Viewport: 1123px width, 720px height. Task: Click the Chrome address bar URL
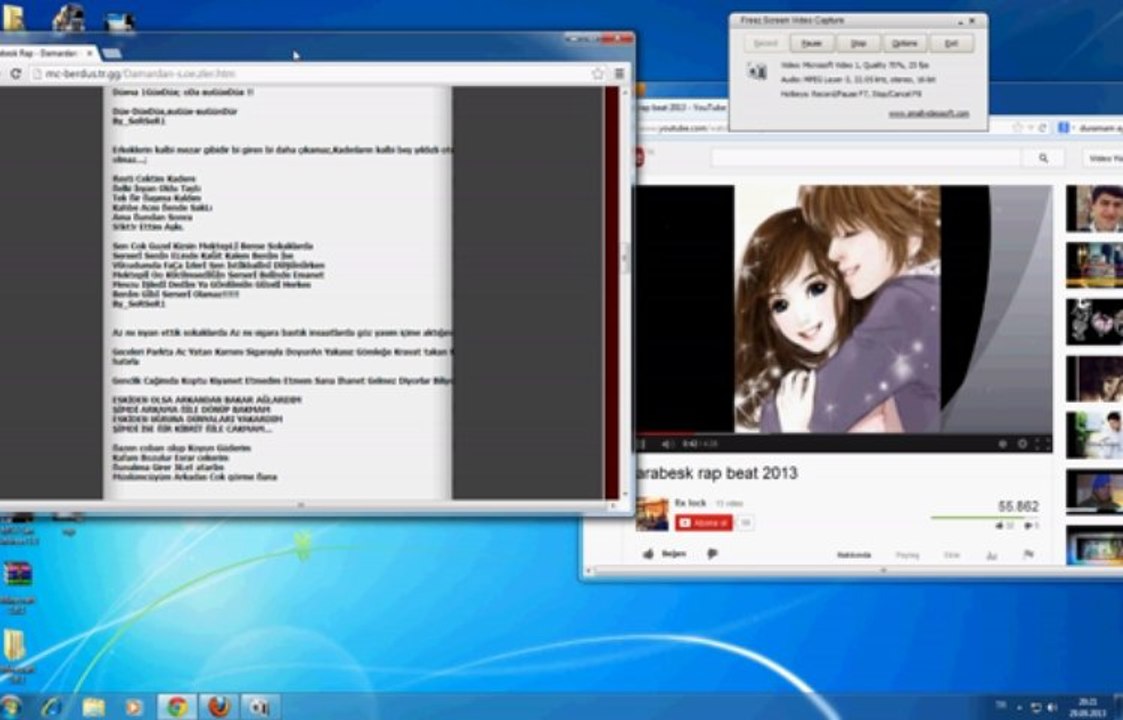click(x=140, y=74)
